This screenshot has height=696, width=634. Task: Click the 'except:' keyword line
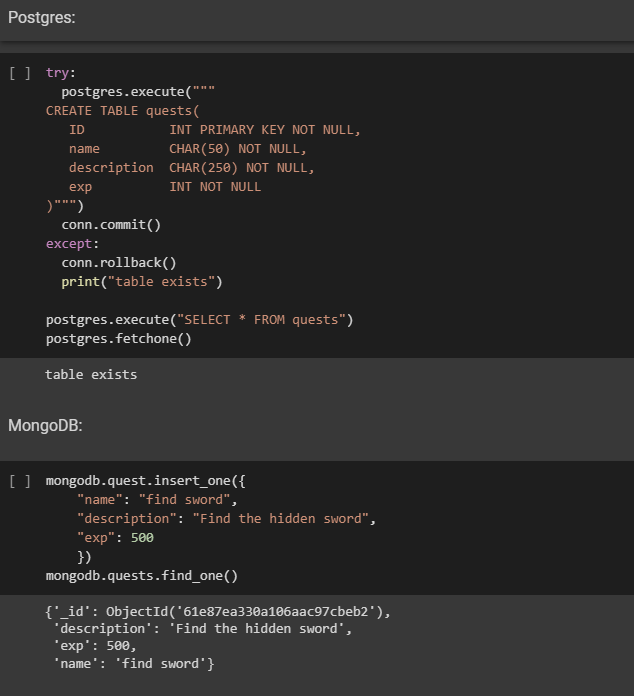tap(72, 244)
